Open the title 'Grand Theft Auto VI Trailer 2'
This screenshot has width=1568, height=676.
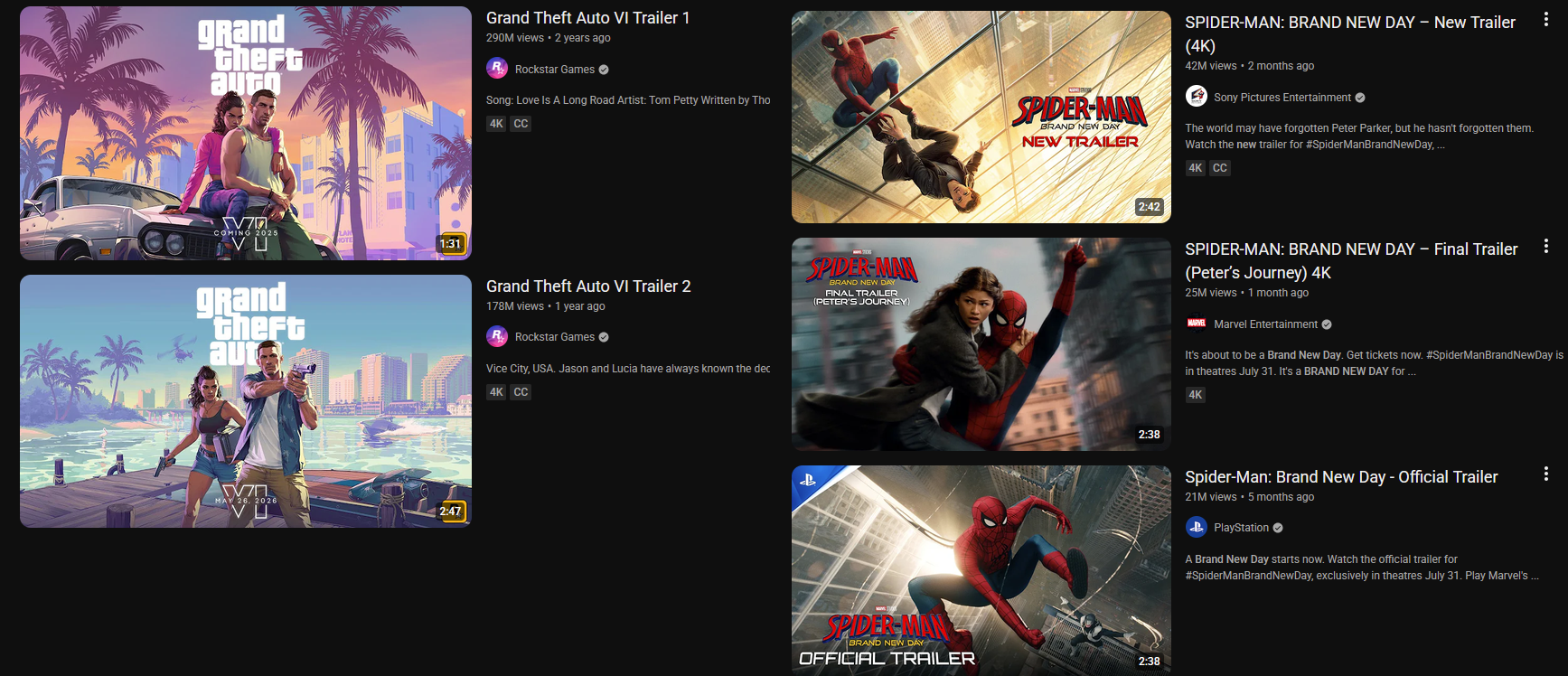click(x=588, y=286)
